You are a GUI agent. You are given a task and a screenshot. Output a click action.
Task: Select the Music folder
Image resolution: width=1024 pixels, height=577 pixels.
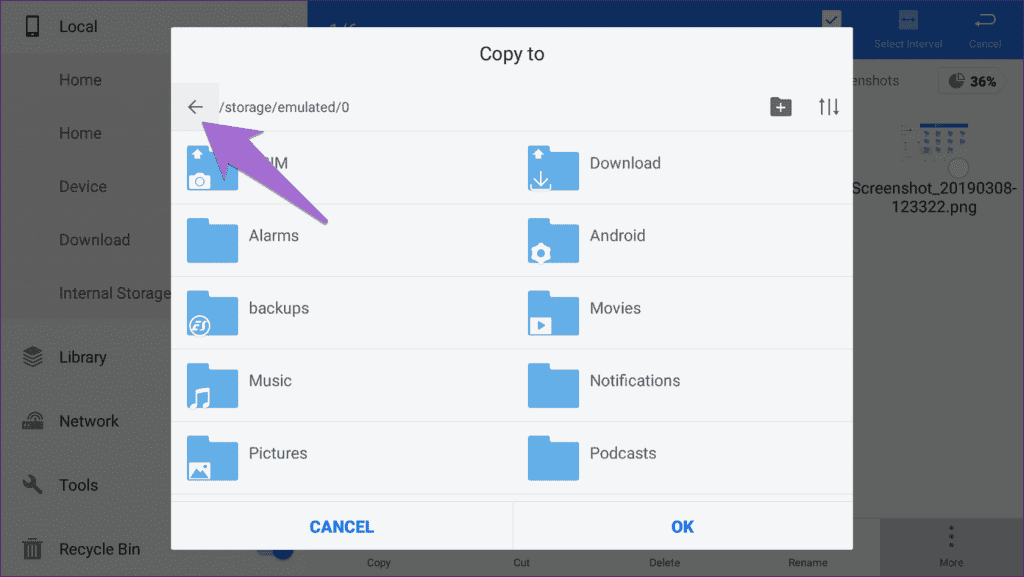342,384
